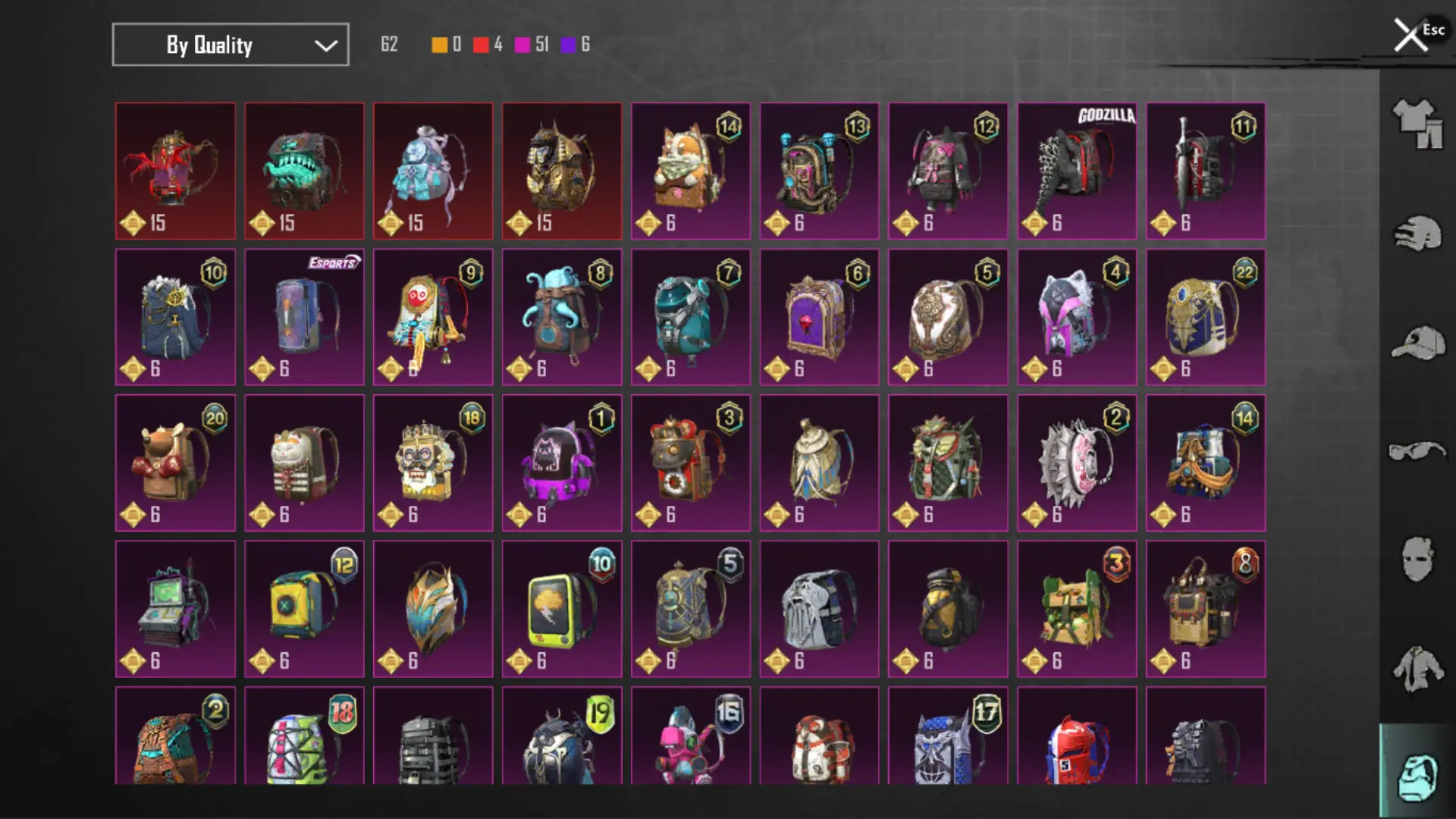
Task: Filter by the orange quality swatch
Action: coord(439,45)
